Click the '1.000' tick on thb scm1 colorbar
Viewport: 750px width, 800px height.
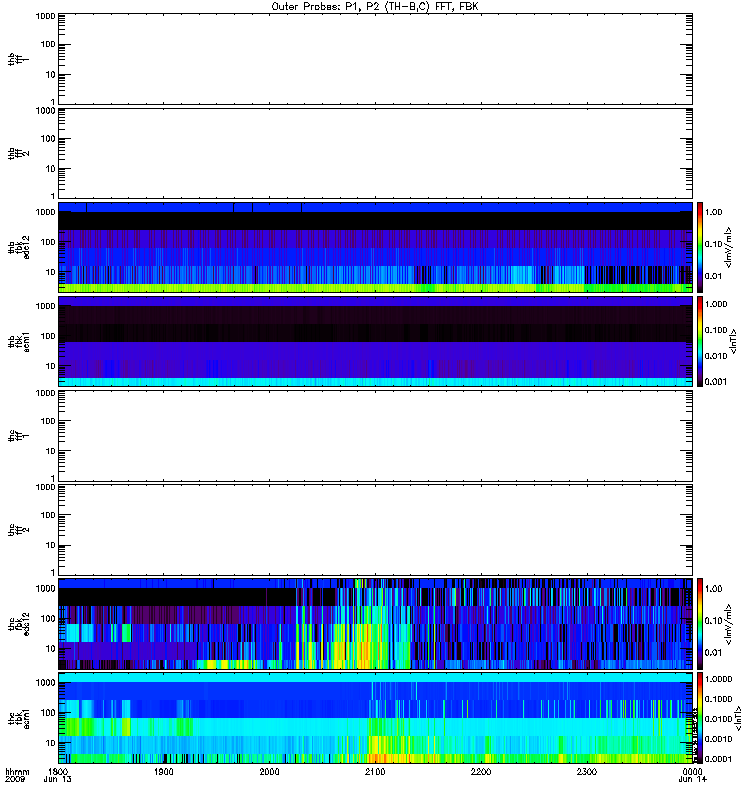click(716, 304)
